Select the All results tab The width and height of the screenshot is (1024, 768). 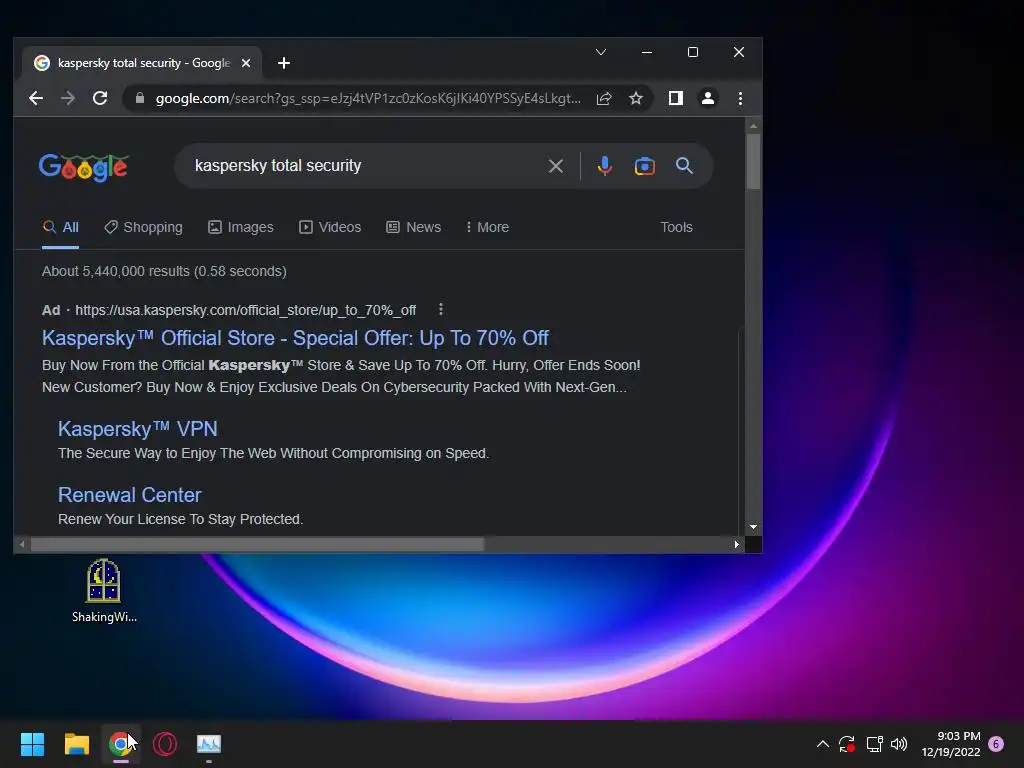[61, 227]
